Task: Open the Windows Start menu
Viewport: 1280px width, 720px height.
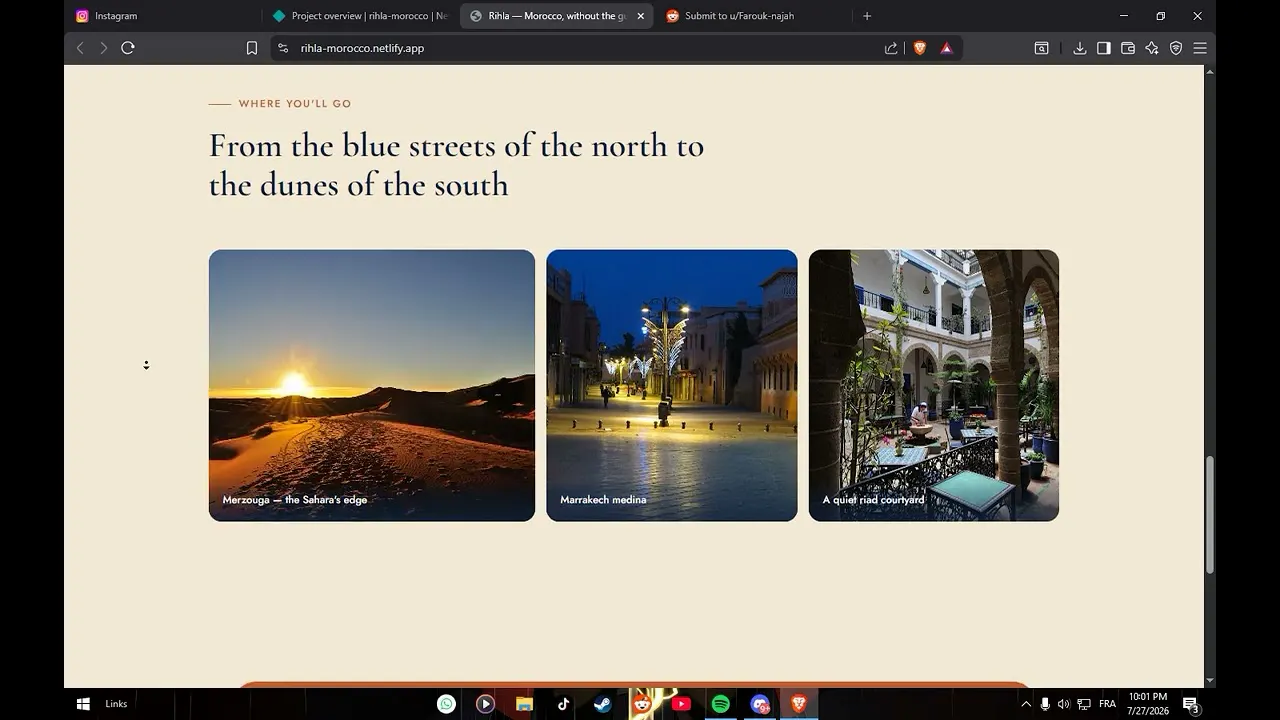Action: [x=83, y=704]
